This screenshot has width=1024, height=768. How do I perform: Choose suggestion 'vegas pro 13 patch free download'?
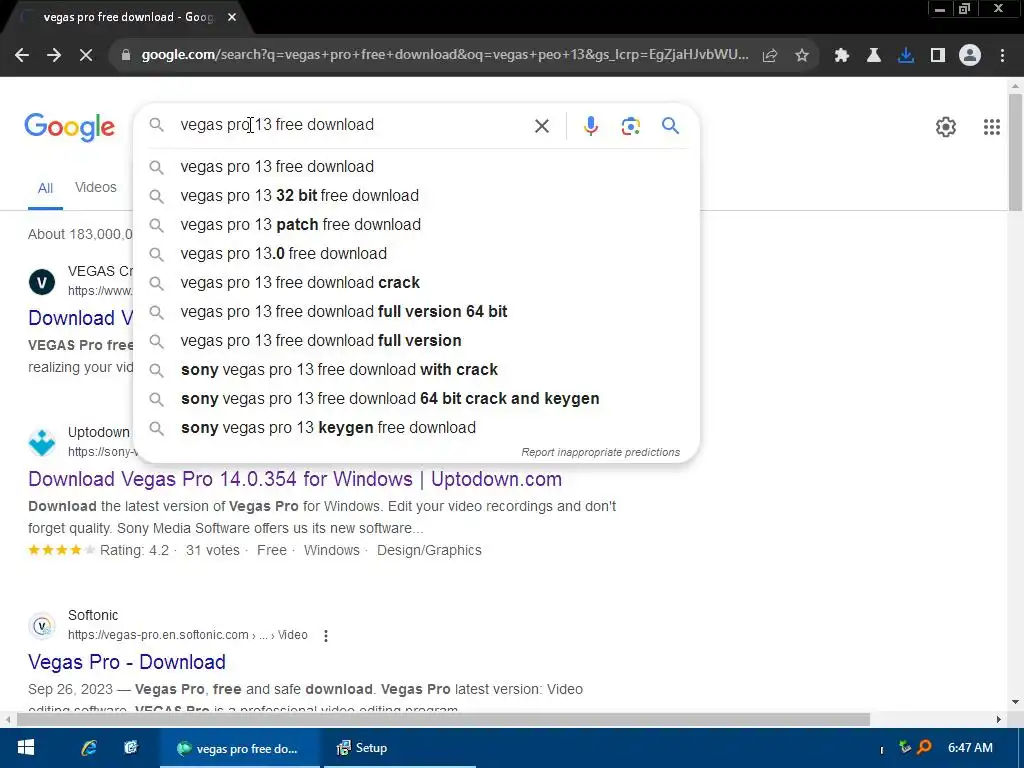click(x=416, y=225)
